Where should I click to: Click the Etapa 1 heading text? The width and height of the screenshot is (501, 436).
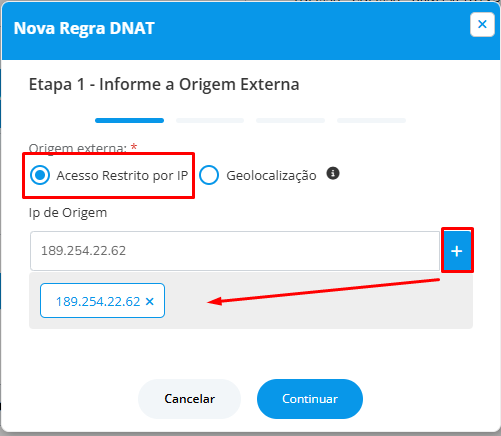tap(164, 84)
